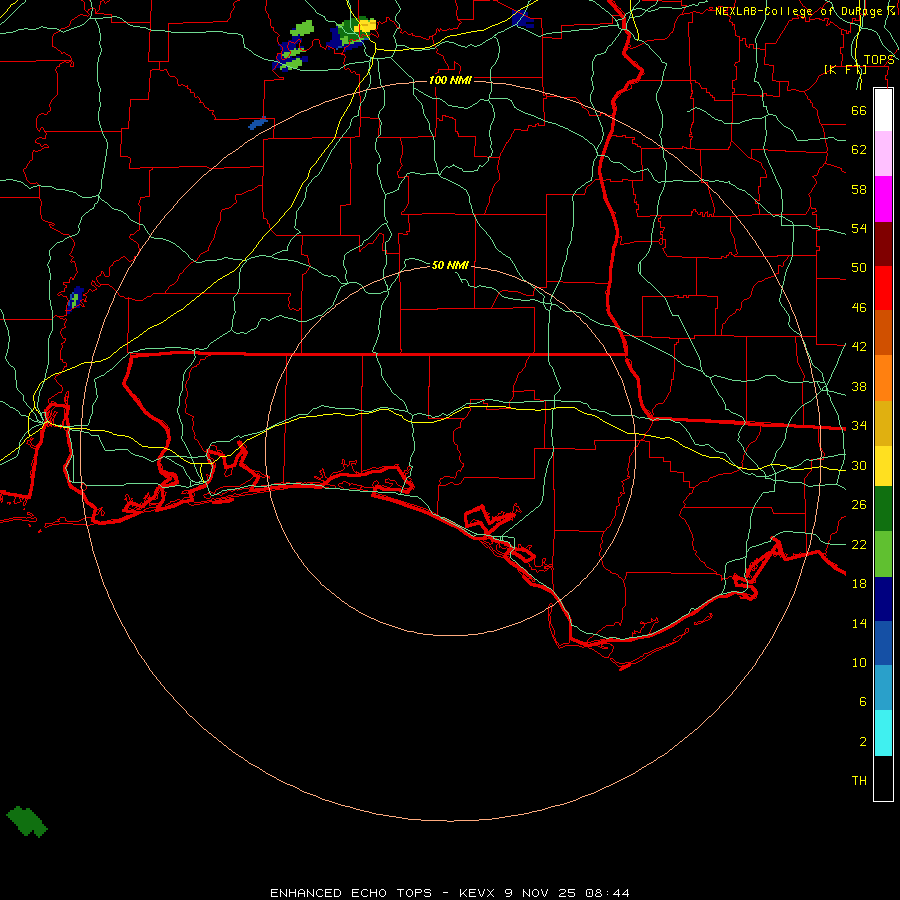Click the light pink legend swatch
This screenshot has width=900, height=900.
tap(883, 153)
